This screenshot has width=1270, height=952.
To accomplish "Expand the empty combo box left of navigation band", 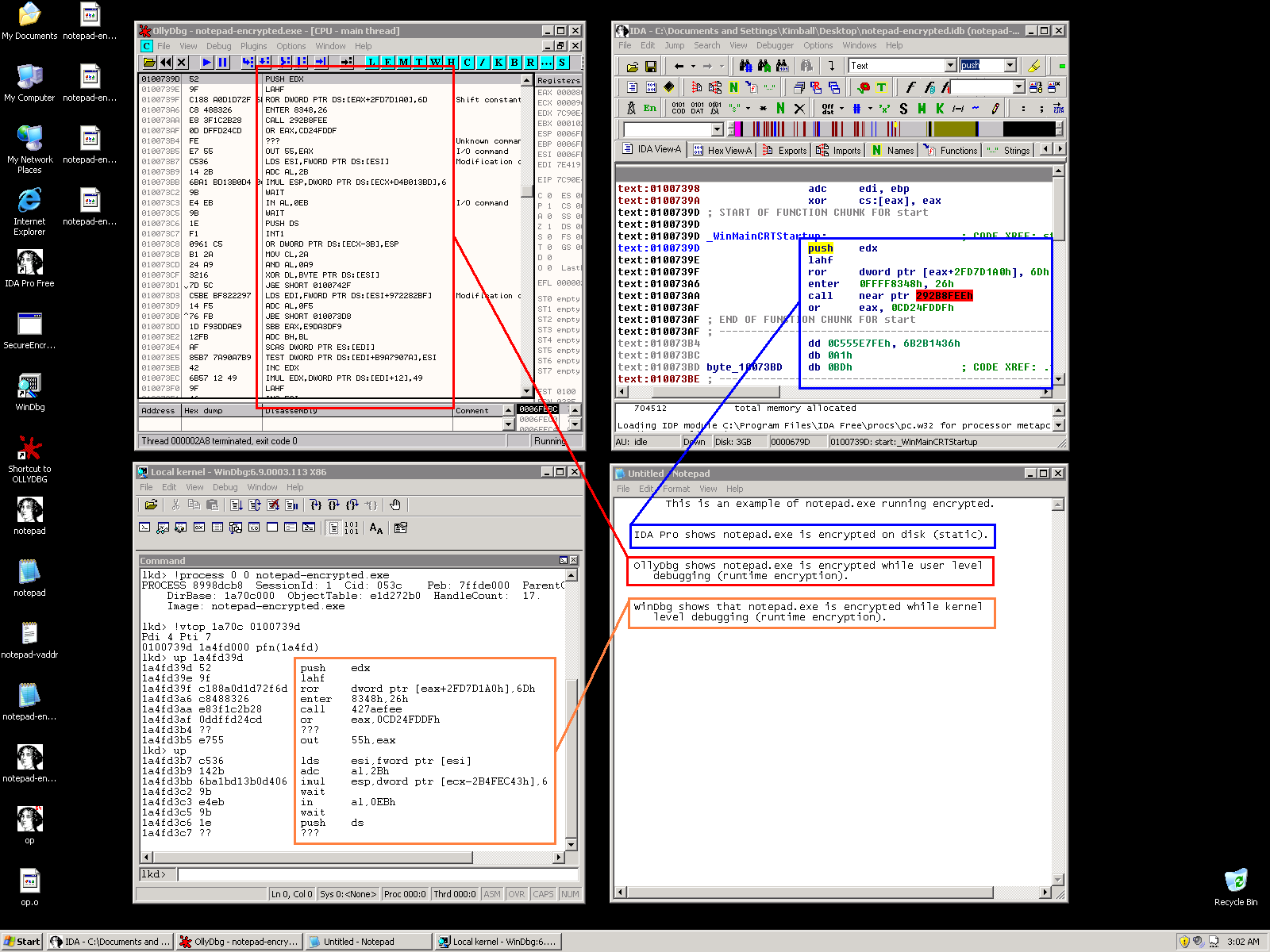I will tap(717, 129).
